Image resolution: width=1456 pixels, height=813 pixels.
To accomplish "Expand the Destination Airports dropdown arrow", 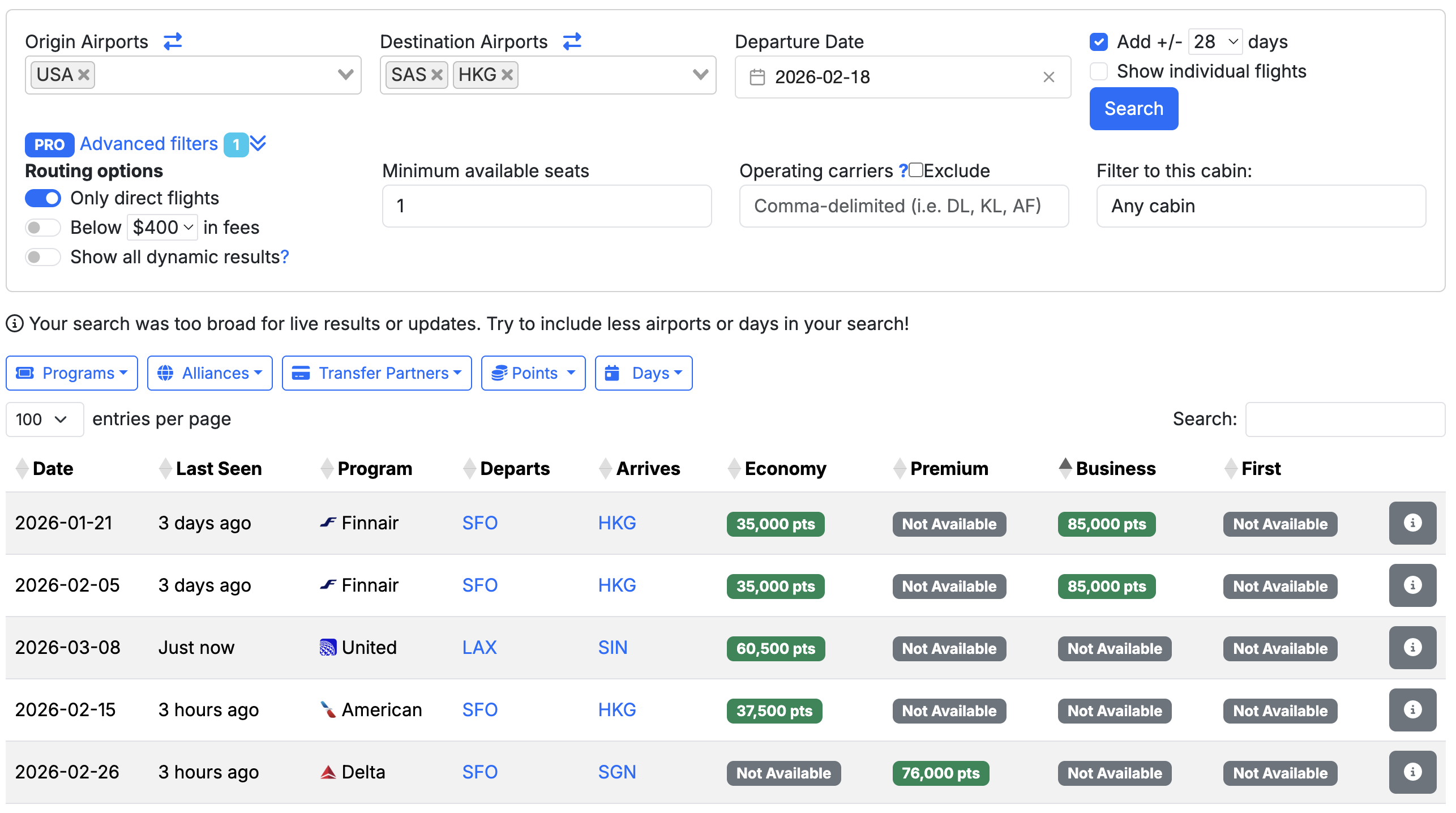I will click(700, 75).
